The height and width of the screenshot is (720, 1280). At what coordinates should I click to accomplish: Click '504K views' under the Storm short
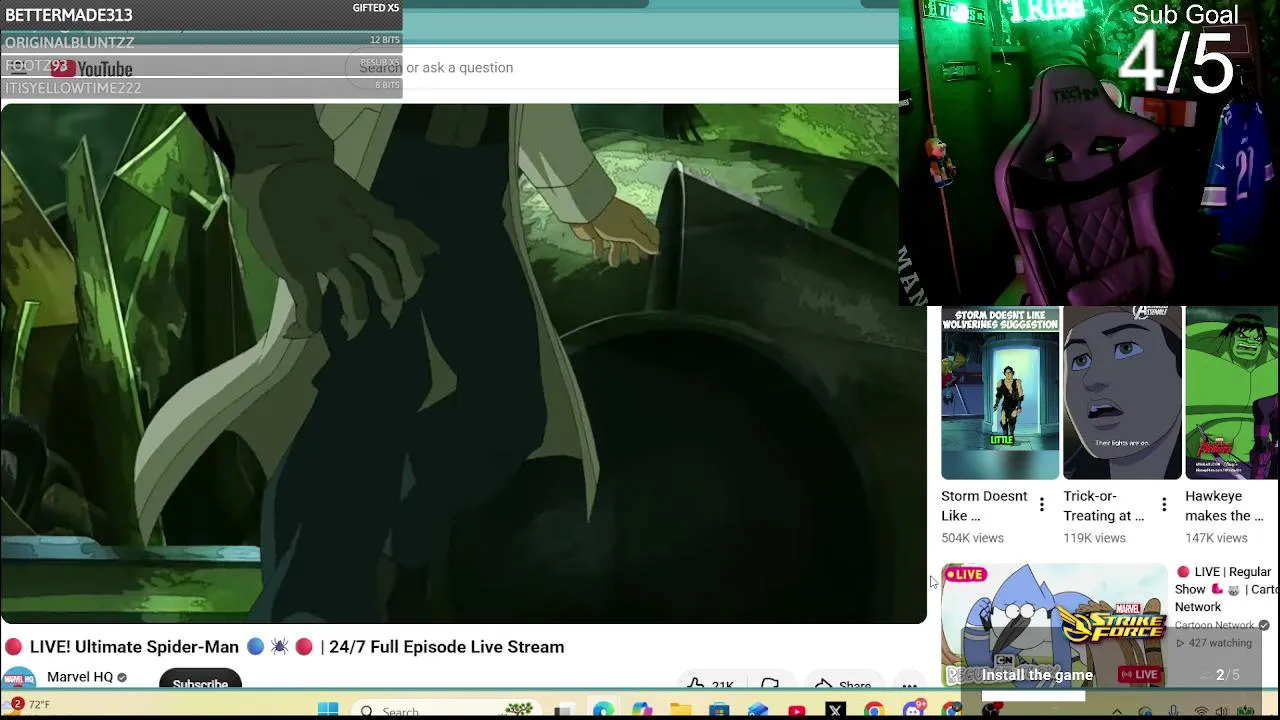tap(972, 538)
